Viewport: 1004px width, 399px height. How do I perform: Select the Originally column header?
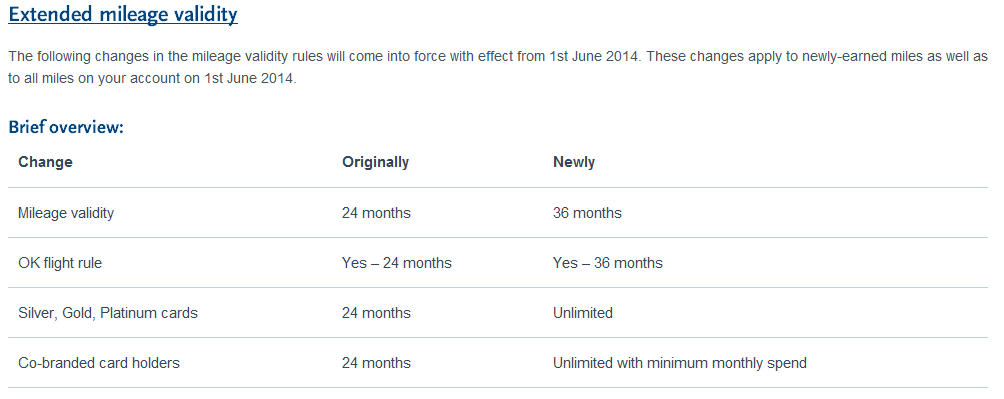pos(375,162)
